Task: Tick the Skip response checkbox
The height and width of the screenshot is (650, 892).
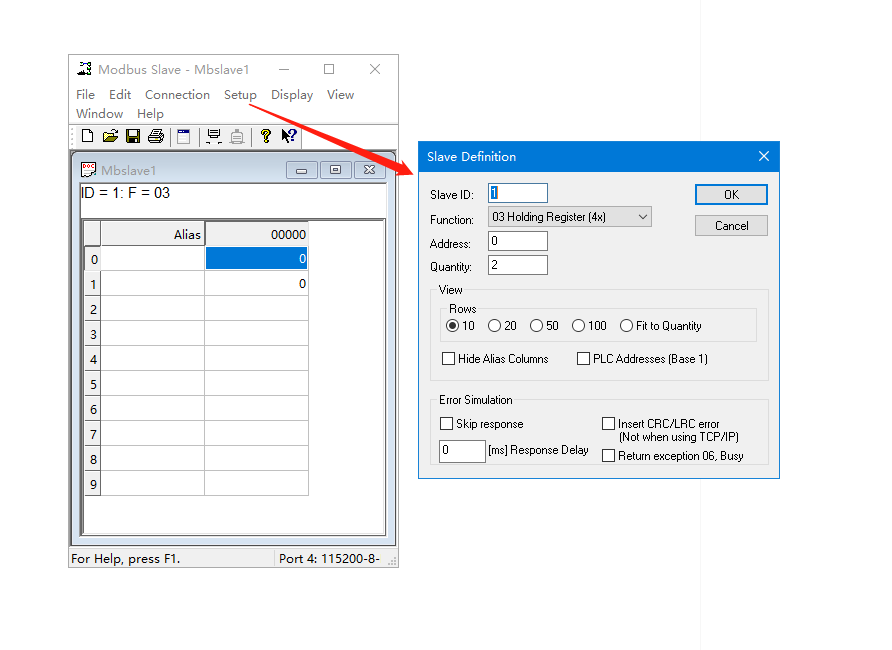Action: tap(446, 424)
